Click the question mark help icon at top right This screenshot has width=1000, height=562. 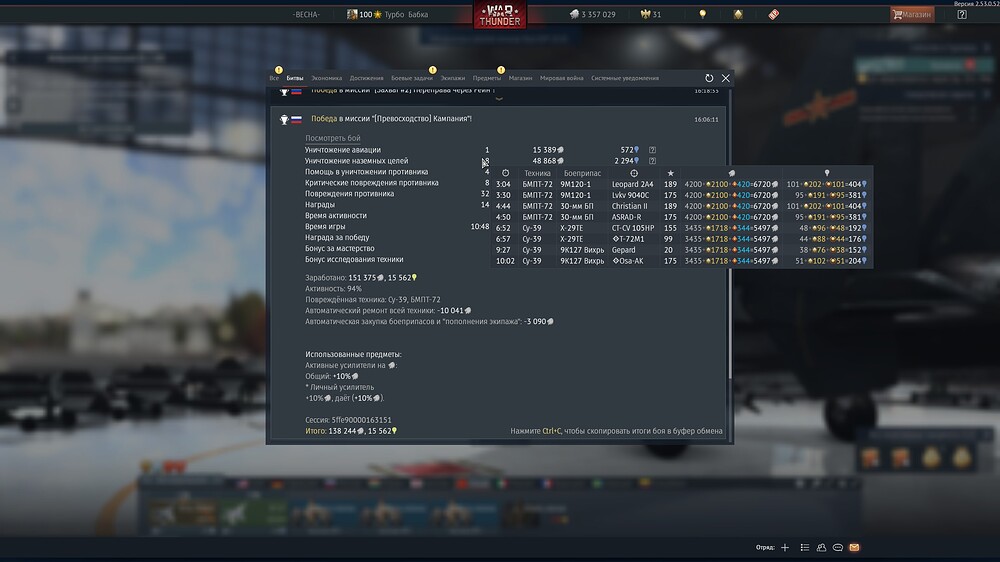click(962, 15)
